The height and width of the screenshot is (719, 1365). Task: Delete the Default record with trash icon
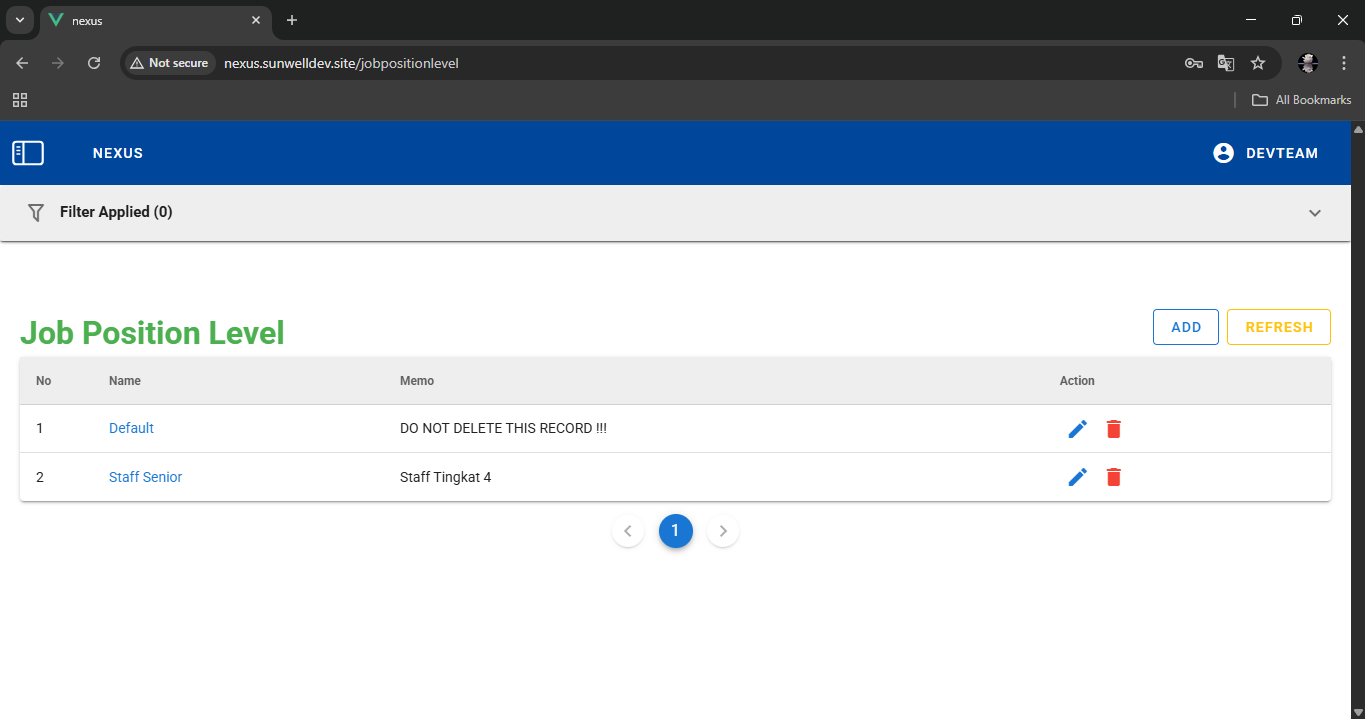click(1114, 429)
